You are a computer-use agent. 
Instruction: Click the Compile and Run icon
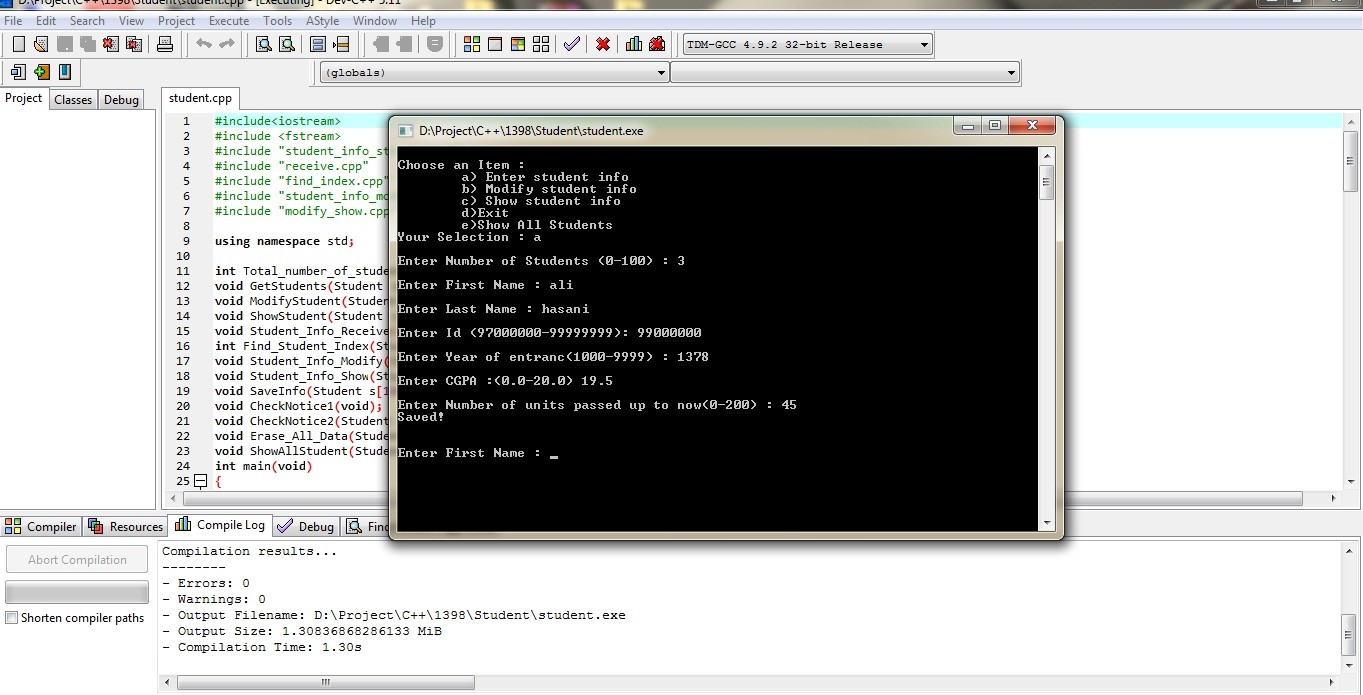pyautogui.click(x=518, y=44)
